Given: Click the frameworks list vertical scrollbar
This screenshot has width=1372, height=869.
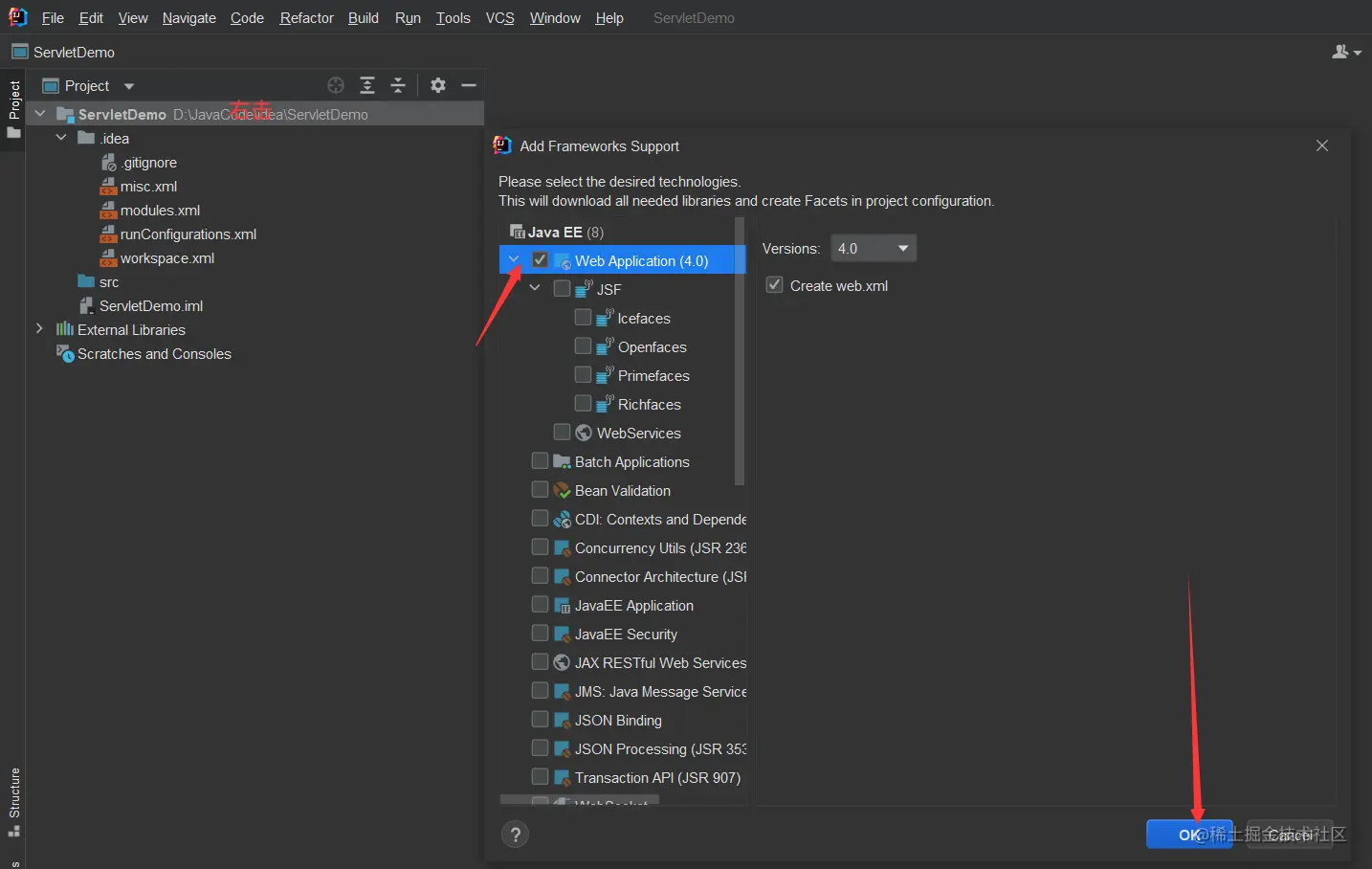Looking at the screenshot, I should (x=740, y=352).
